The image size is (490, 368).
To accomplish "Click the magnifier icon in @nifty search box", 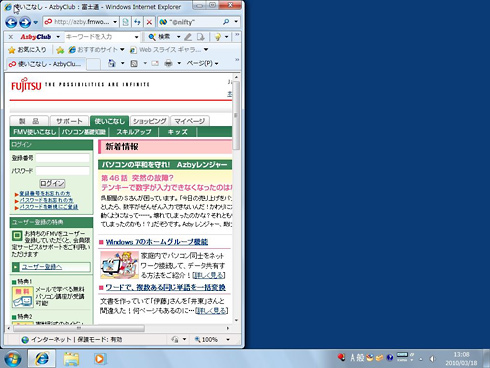I will (226, 22).
